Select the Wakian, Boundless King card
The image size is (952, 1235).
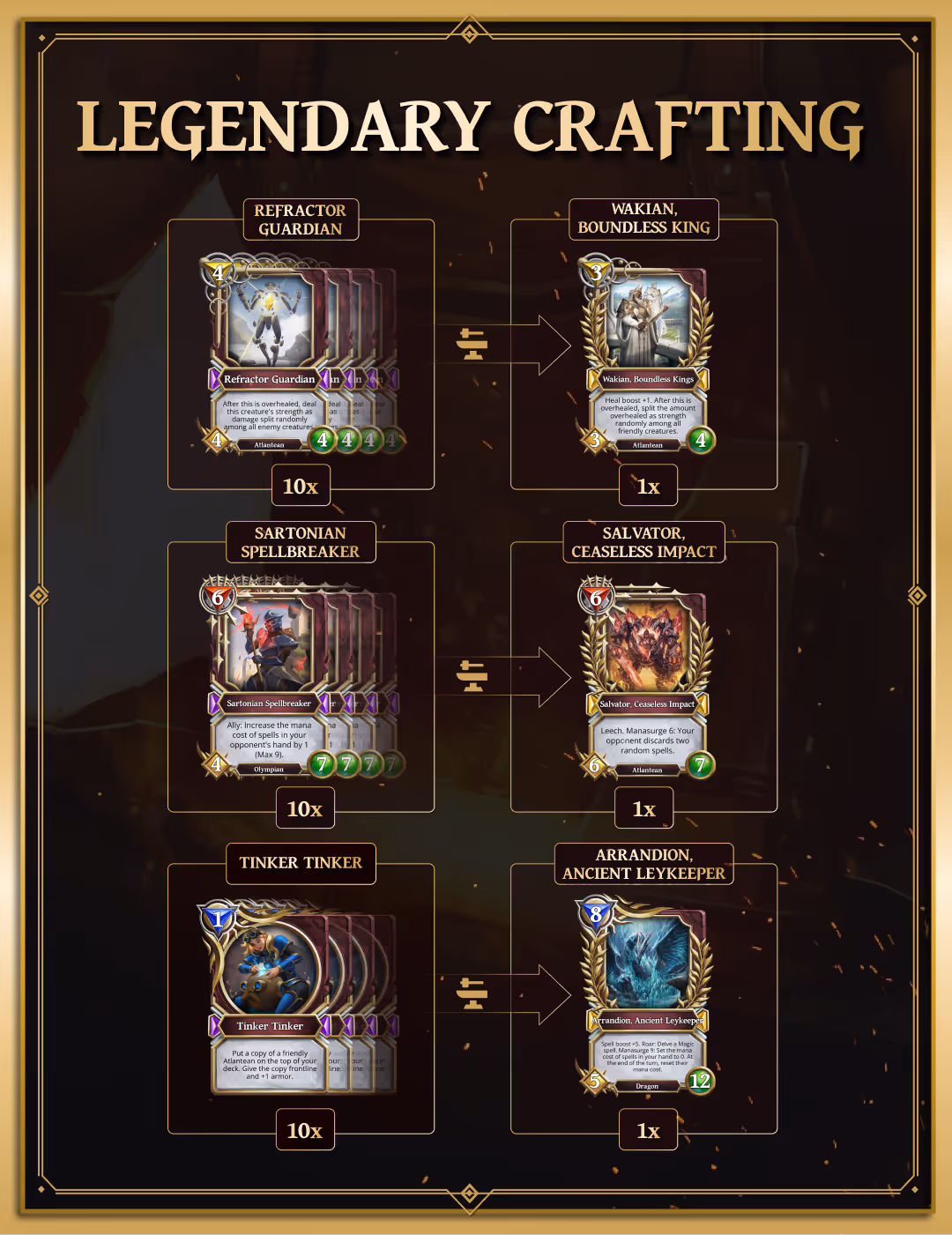pyautogui.click(x=647, y=356)
